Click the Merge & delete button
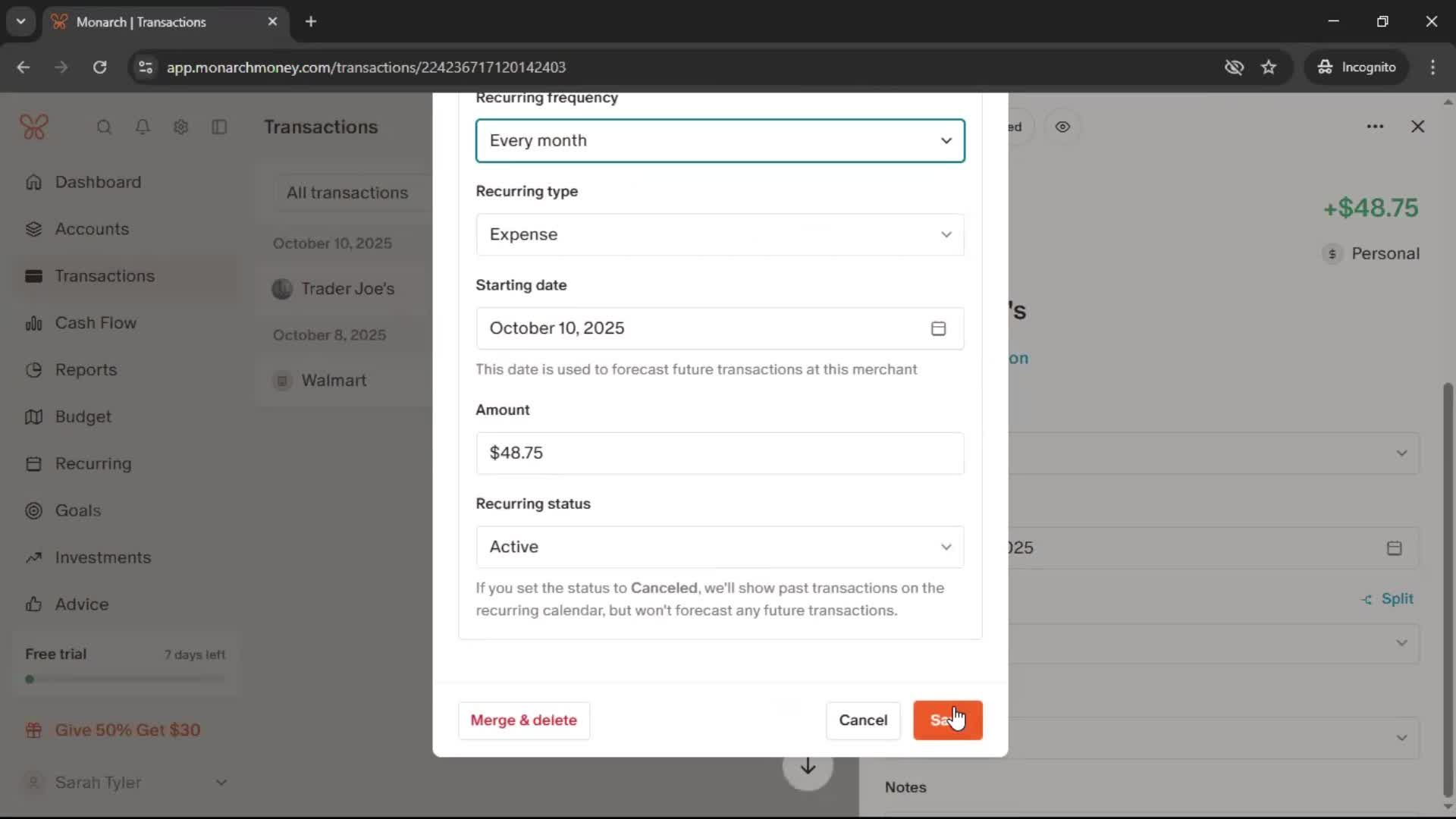The width and height of the screenshot is (1456, 819). [523, 720]
